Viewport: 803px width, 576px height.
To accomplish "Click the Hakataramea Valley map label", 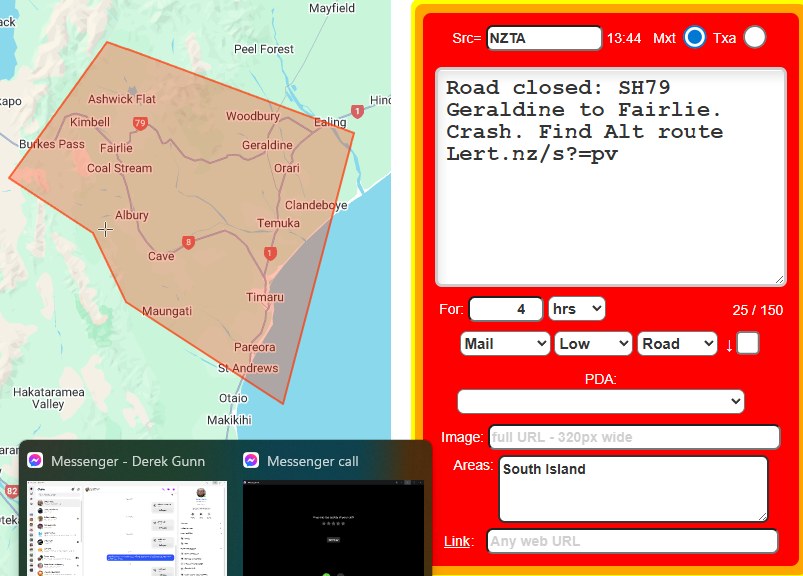I will pyautogui.click(x=49, y=398).
